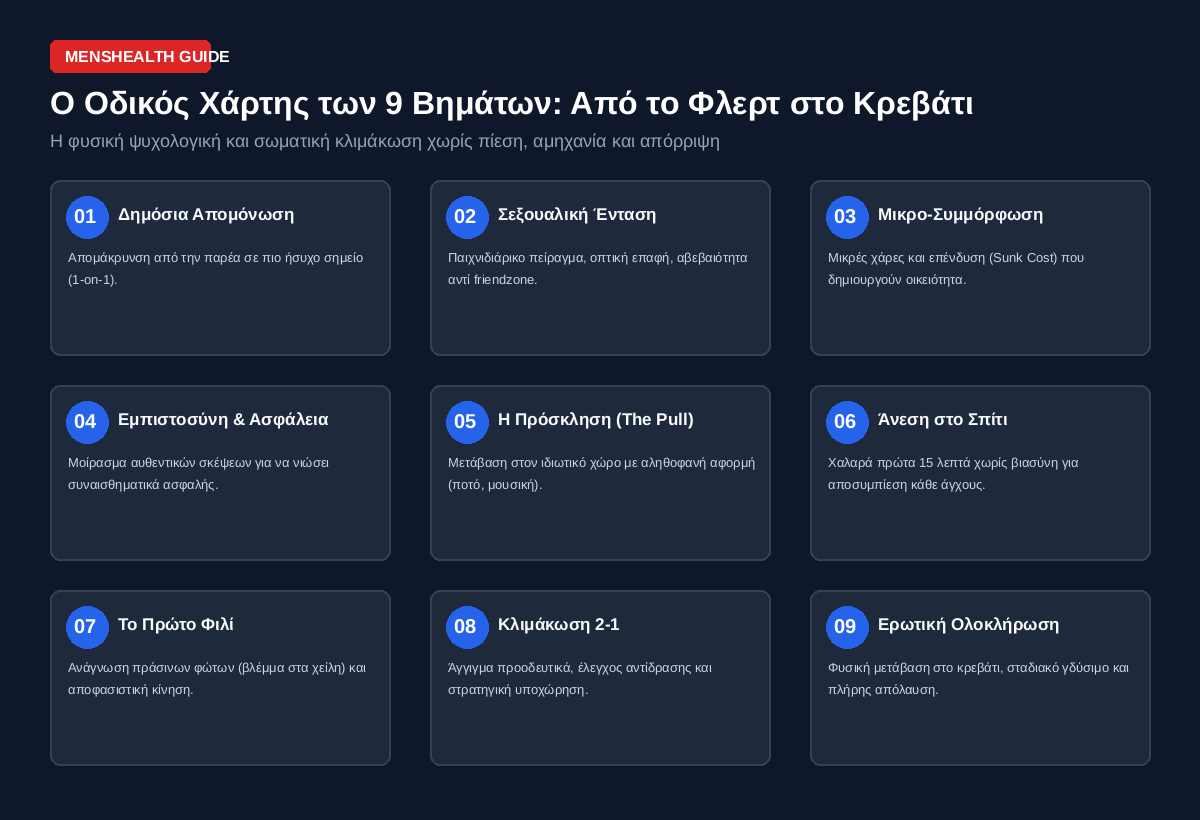1200x820 pixels.
Task: Click the 'Μικρο-Συμμόρφωση' heading
Action: pyautogui.click(x=960, y=215)
